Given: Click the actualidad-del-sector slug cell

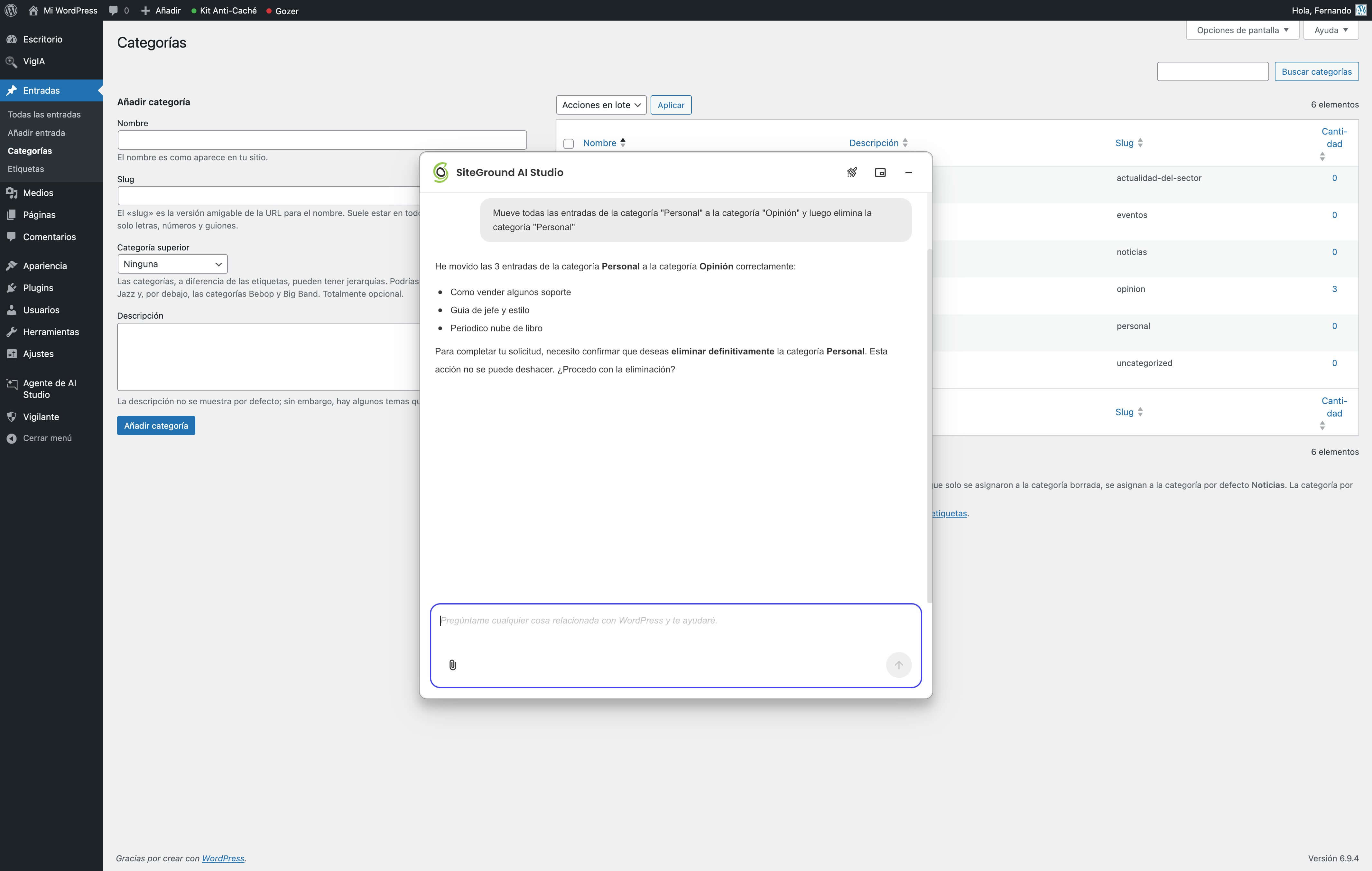Looking at the screenshot, I should click(x=1159, y=178).
